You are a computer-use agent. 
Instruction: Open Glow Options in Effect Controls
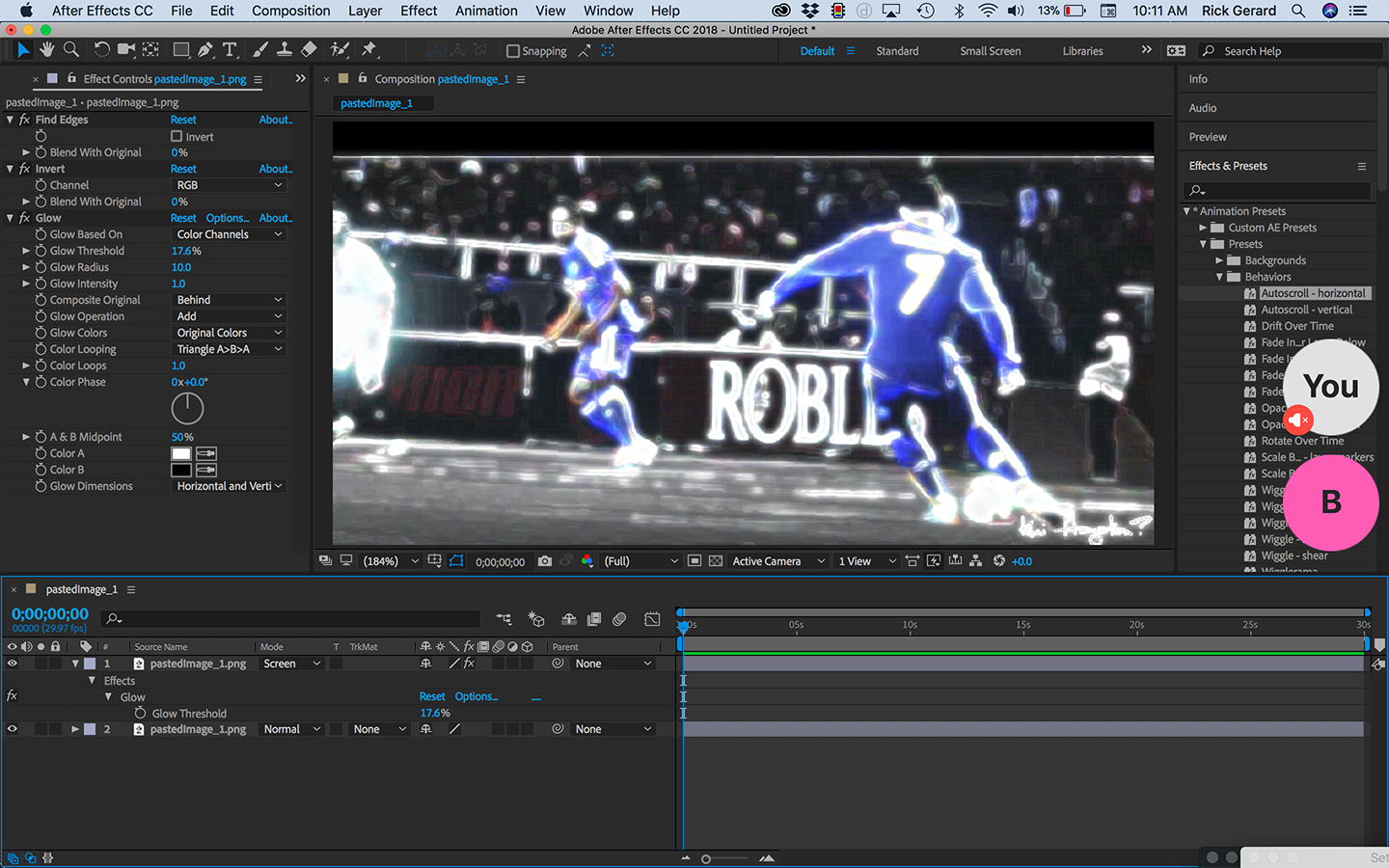pos(228,218)
